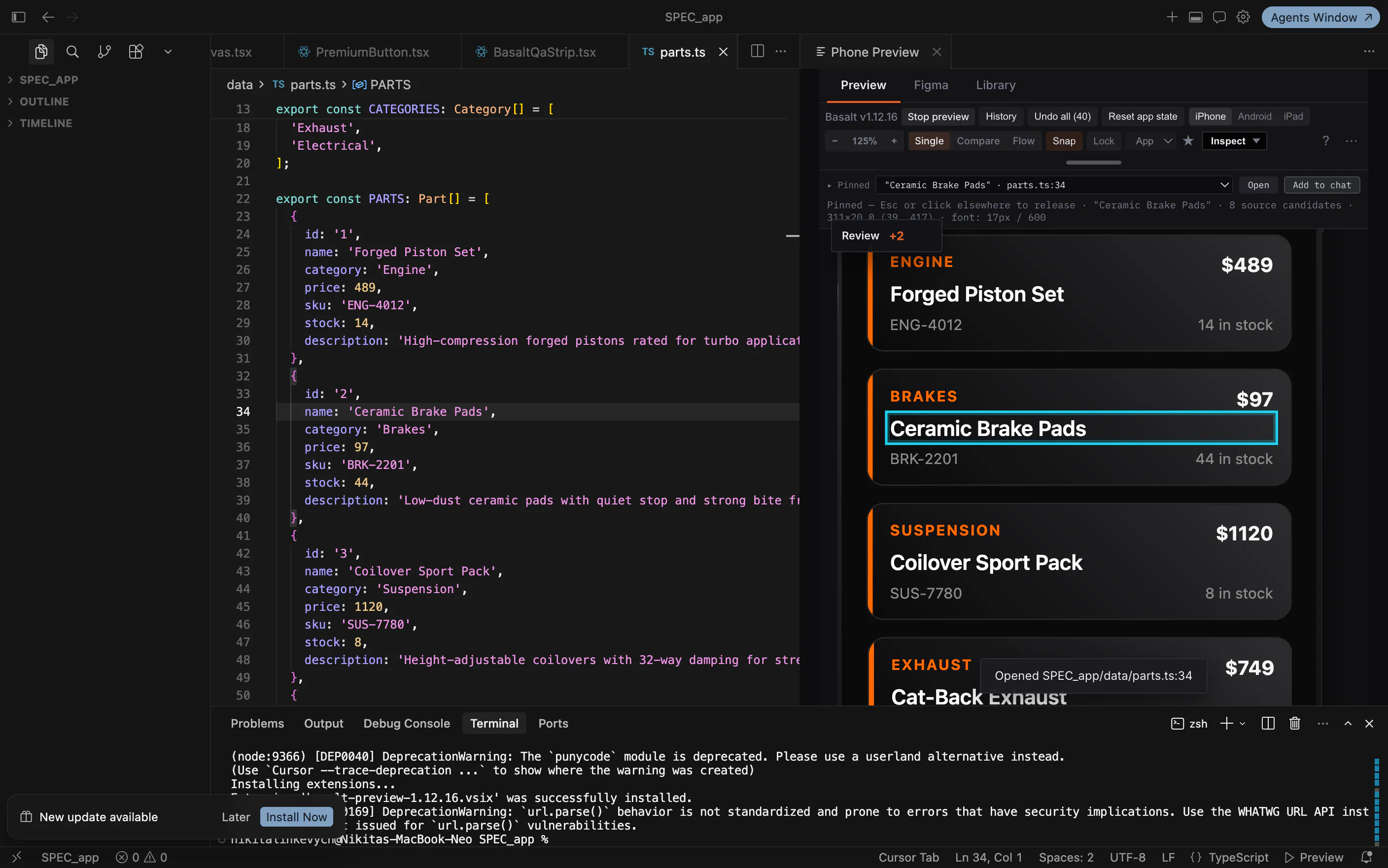Select the Coilover Sport Pack card title
1388x868 pixels.
pyautogui.click(x=985, y=563)
